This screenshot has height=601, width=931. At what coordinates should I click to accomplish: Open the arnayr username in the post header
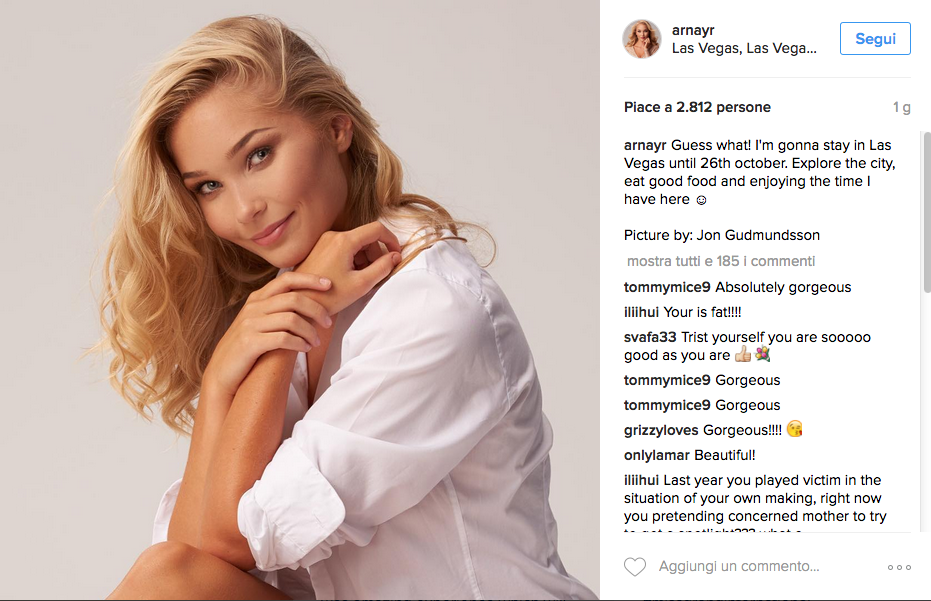tap(693, 30)
